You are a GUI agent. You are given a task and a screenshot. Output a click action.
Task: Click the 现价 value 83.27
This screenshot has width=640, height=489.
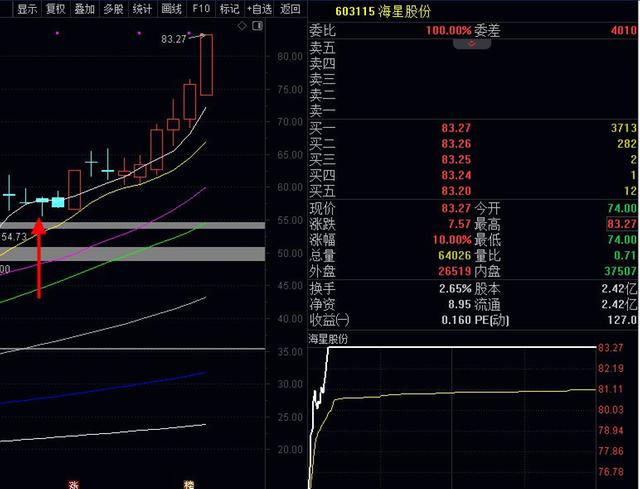(x=456, y=208)
